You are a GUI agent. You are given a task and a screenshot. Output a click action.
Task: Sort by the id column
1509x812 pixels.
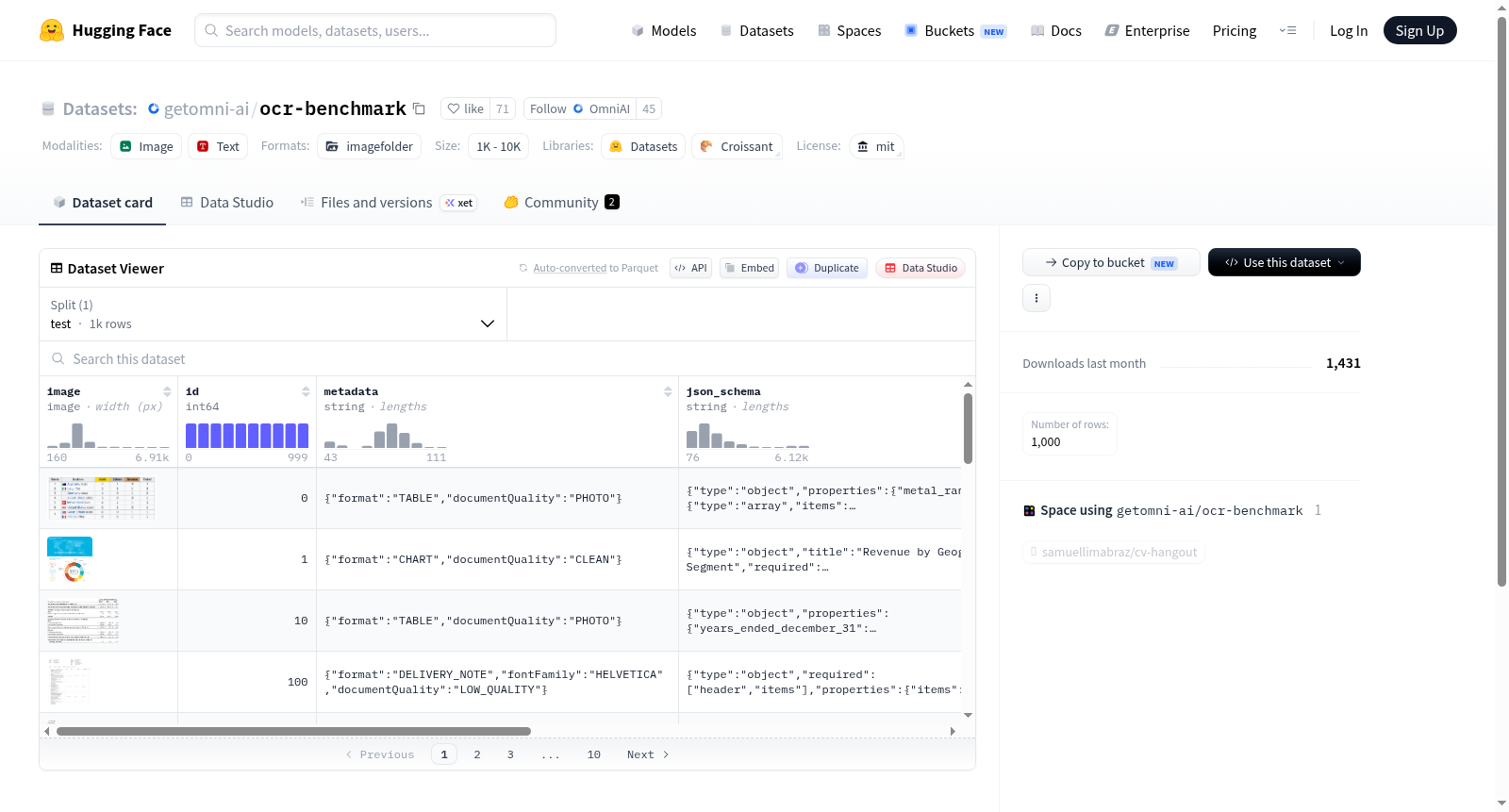click(x=306, y=391)
